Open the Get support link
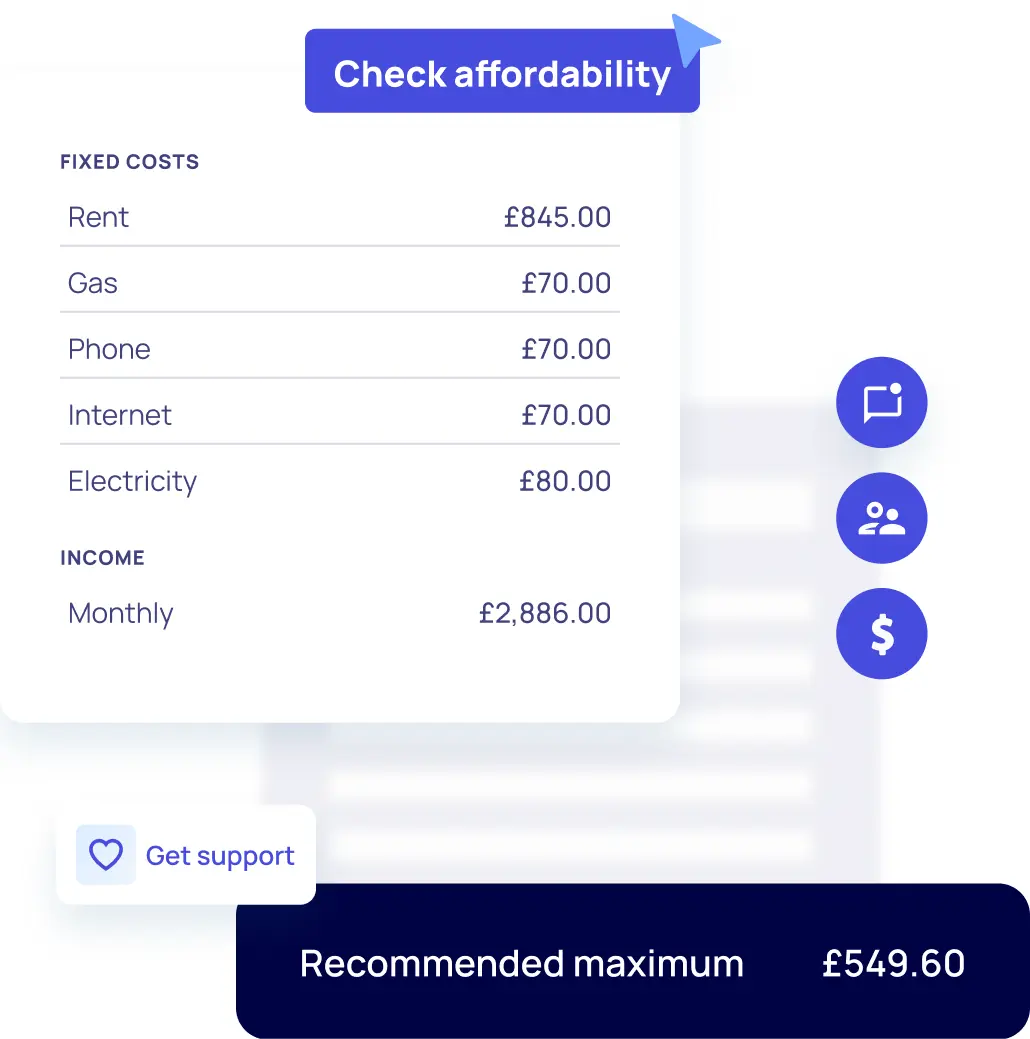This screenshot has width=1030, height=1039. (x=219, y=855)
